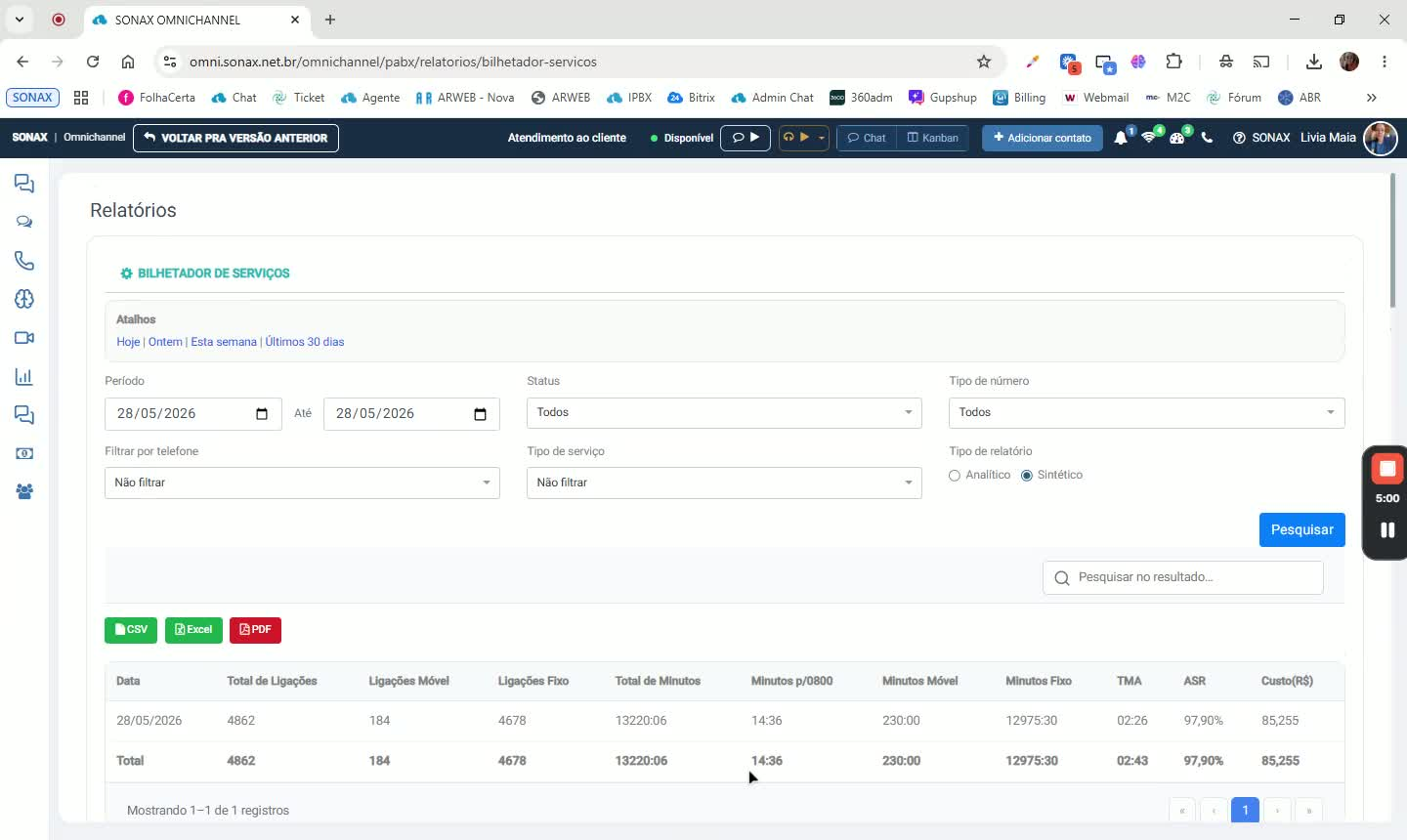Switch to the Kanban view tab

(932, 138)
